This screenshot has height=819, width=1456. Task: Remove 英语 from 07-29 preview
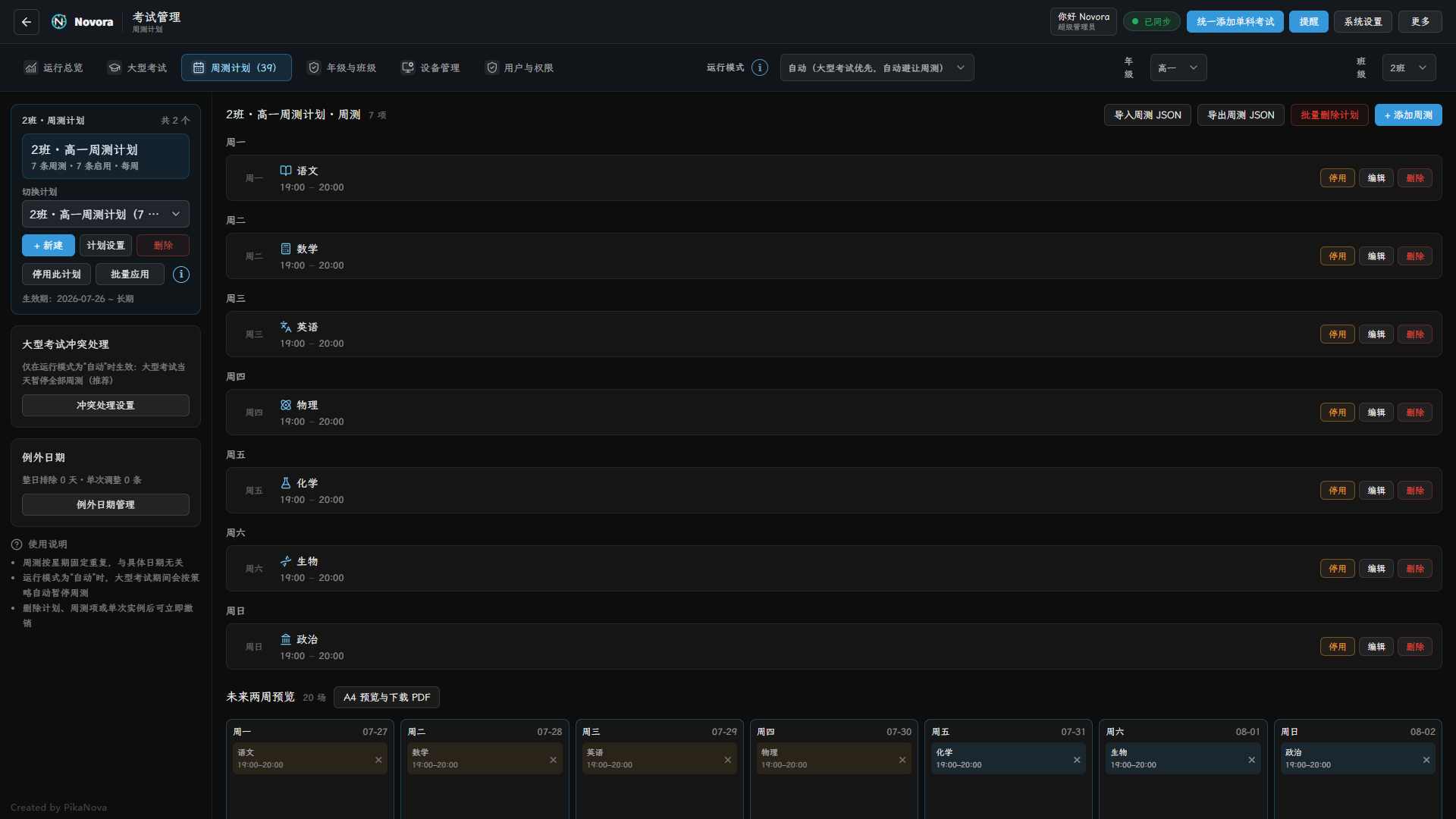727,760
